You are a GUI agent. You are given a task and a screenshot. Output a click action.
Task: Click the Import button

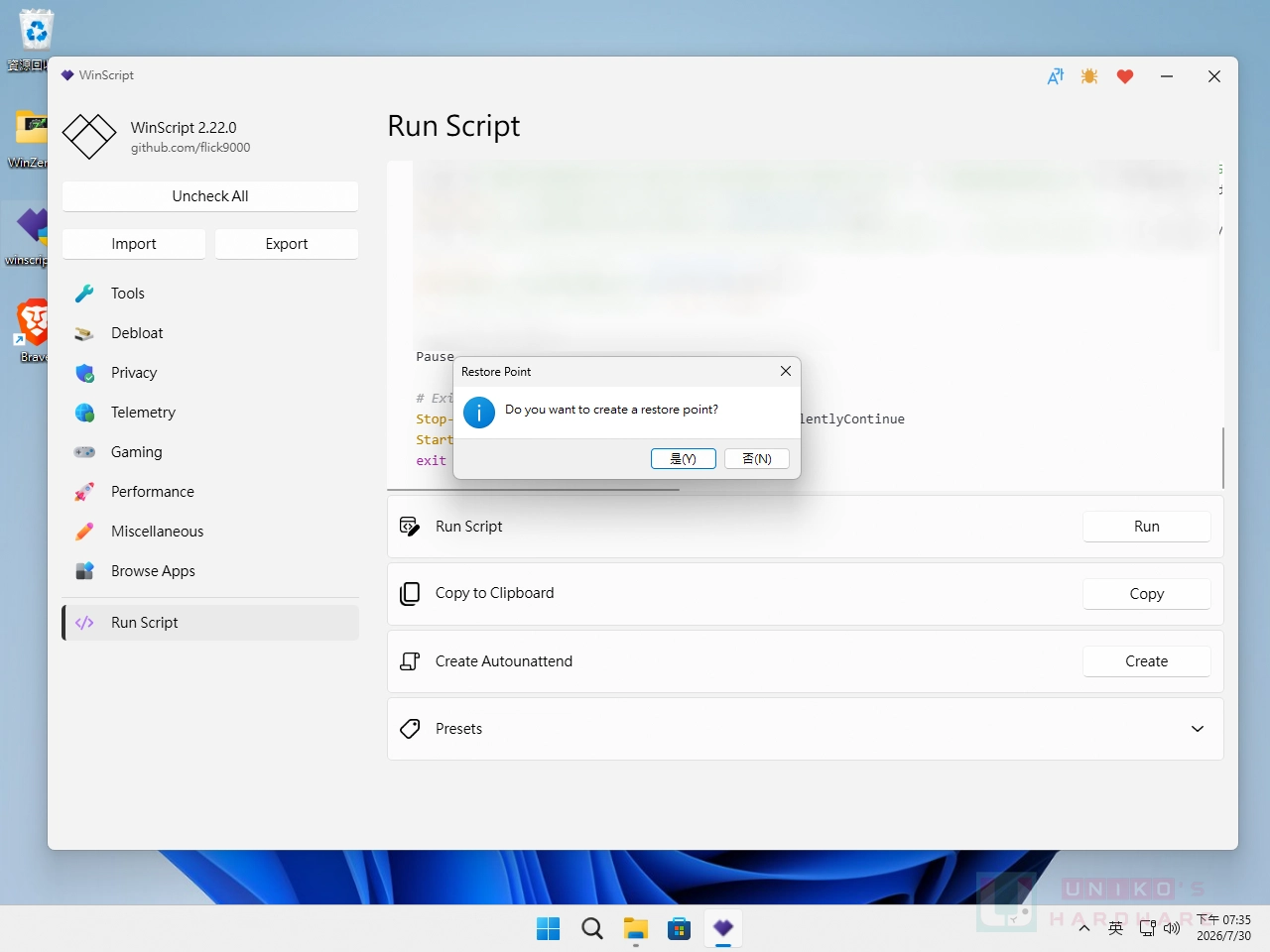click(134, 244)
